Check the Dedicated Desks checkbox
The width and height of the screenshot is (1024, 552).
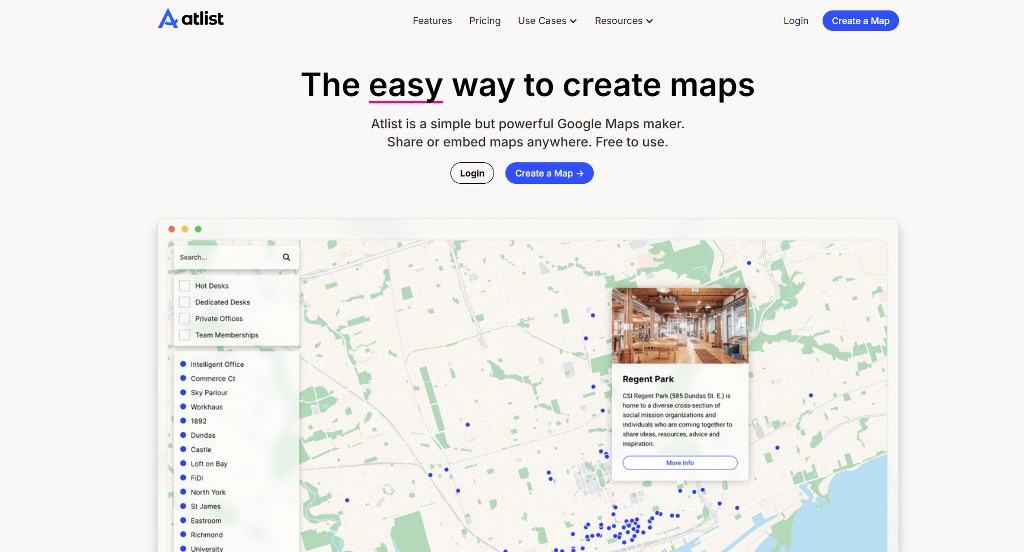pyautogui.click(x=185, y=302)
